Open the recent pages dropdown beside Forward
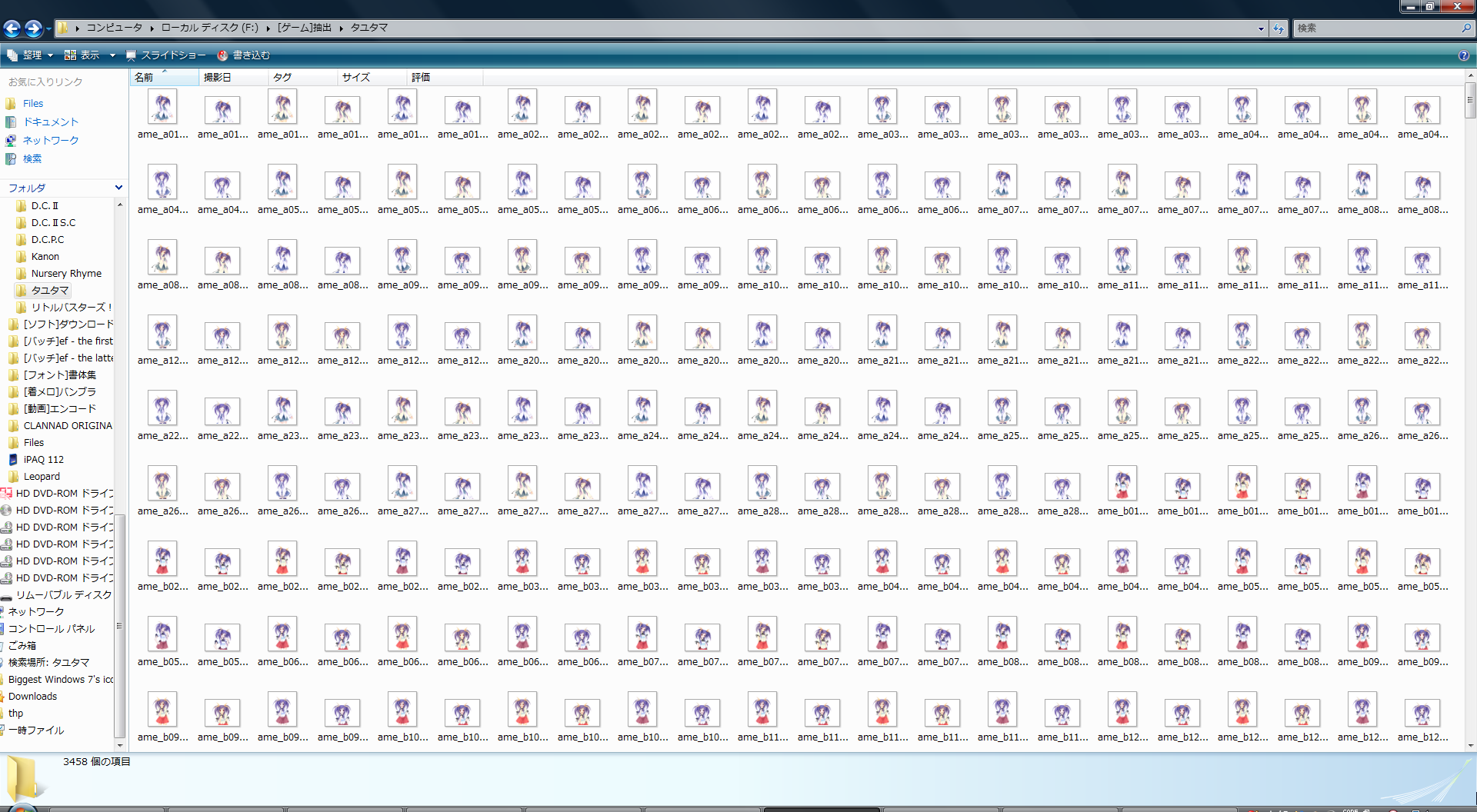 pos(48,29)
